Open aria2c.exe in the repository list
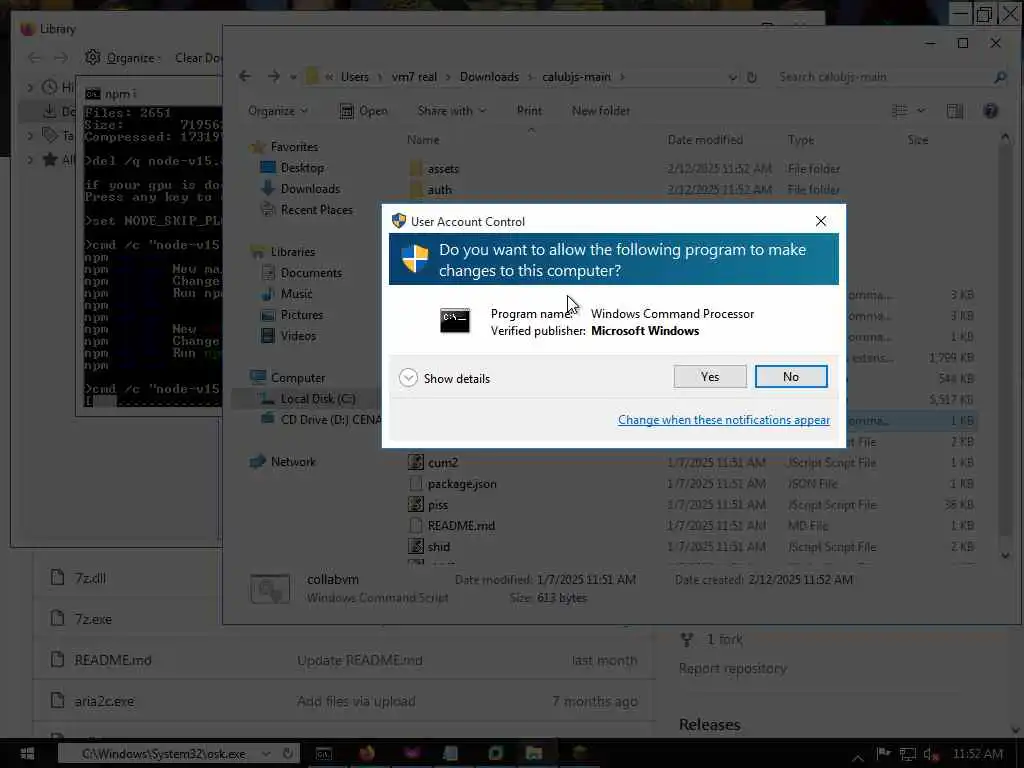The height and width of the screenshot is (768, 1024). click(x=104, y=701)
